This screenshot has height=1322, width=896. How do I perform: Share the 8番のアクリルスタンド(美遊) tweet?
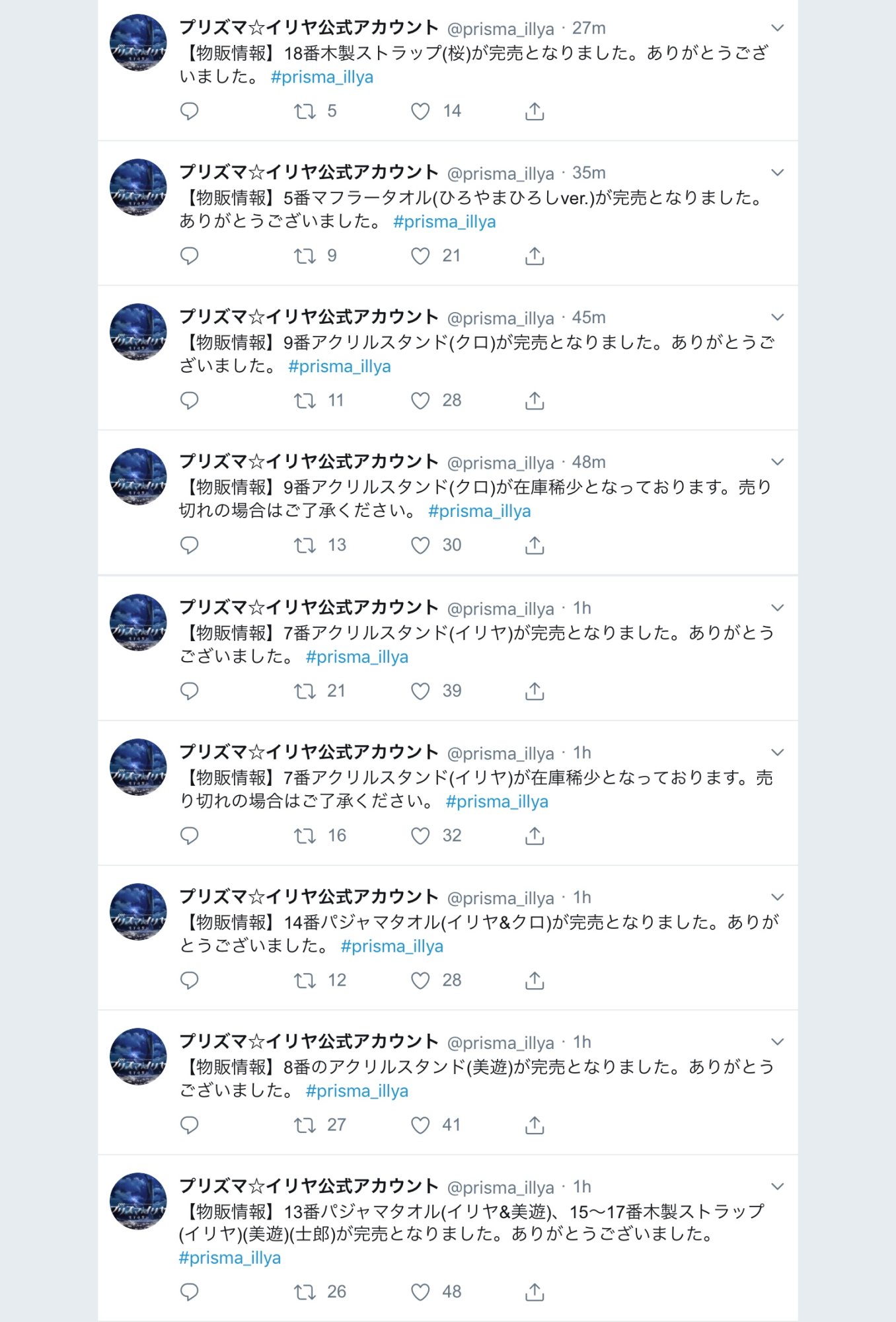coord(535,1125)
